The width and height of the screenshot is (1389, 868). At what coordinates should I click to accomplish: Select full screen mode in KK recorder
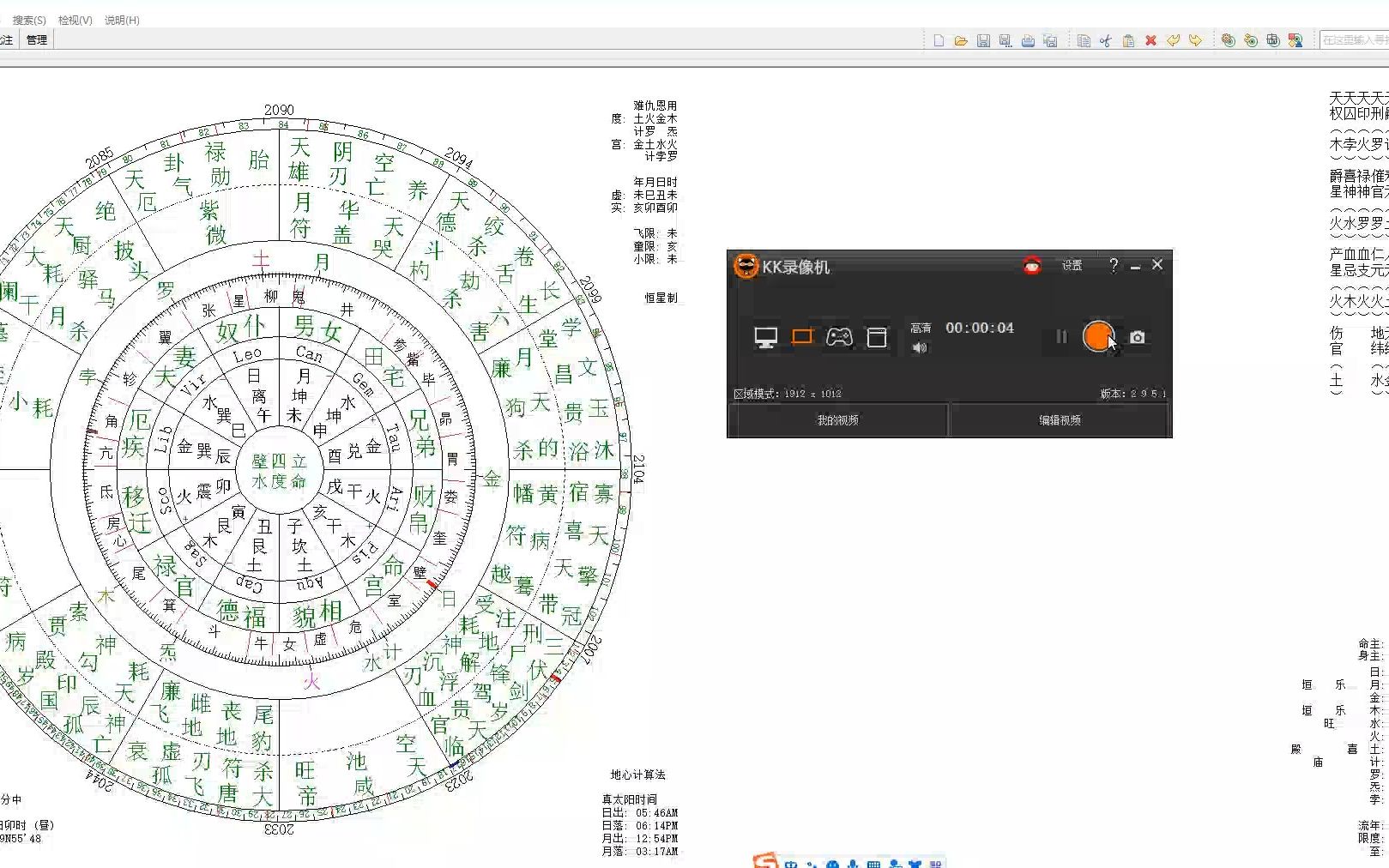[766, 337]
